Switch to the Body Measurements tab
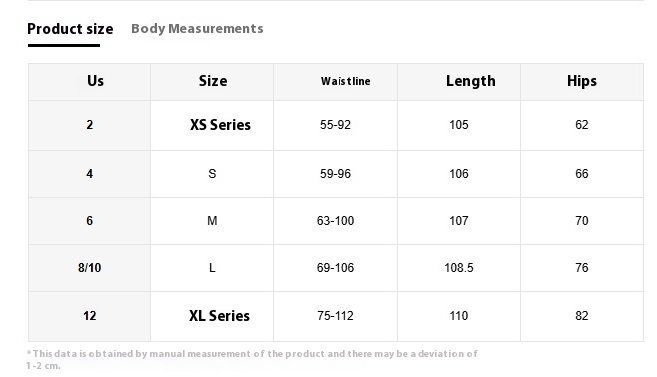 (197, 29)
